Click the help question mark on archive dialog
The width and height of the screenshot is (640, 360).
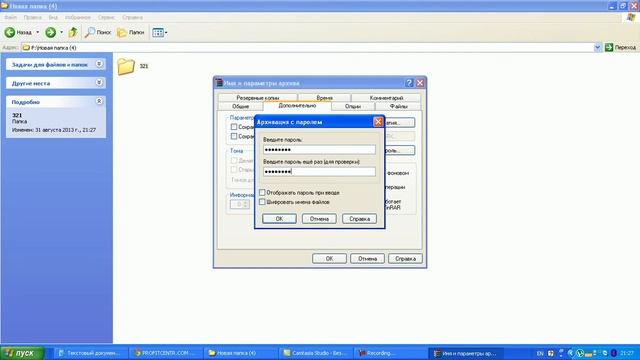[409, 83]
